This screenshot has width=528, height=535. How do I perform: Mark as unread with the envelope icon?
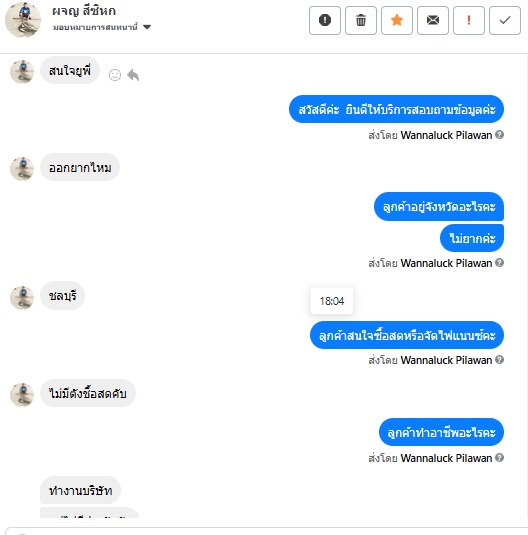click(433, 20)
